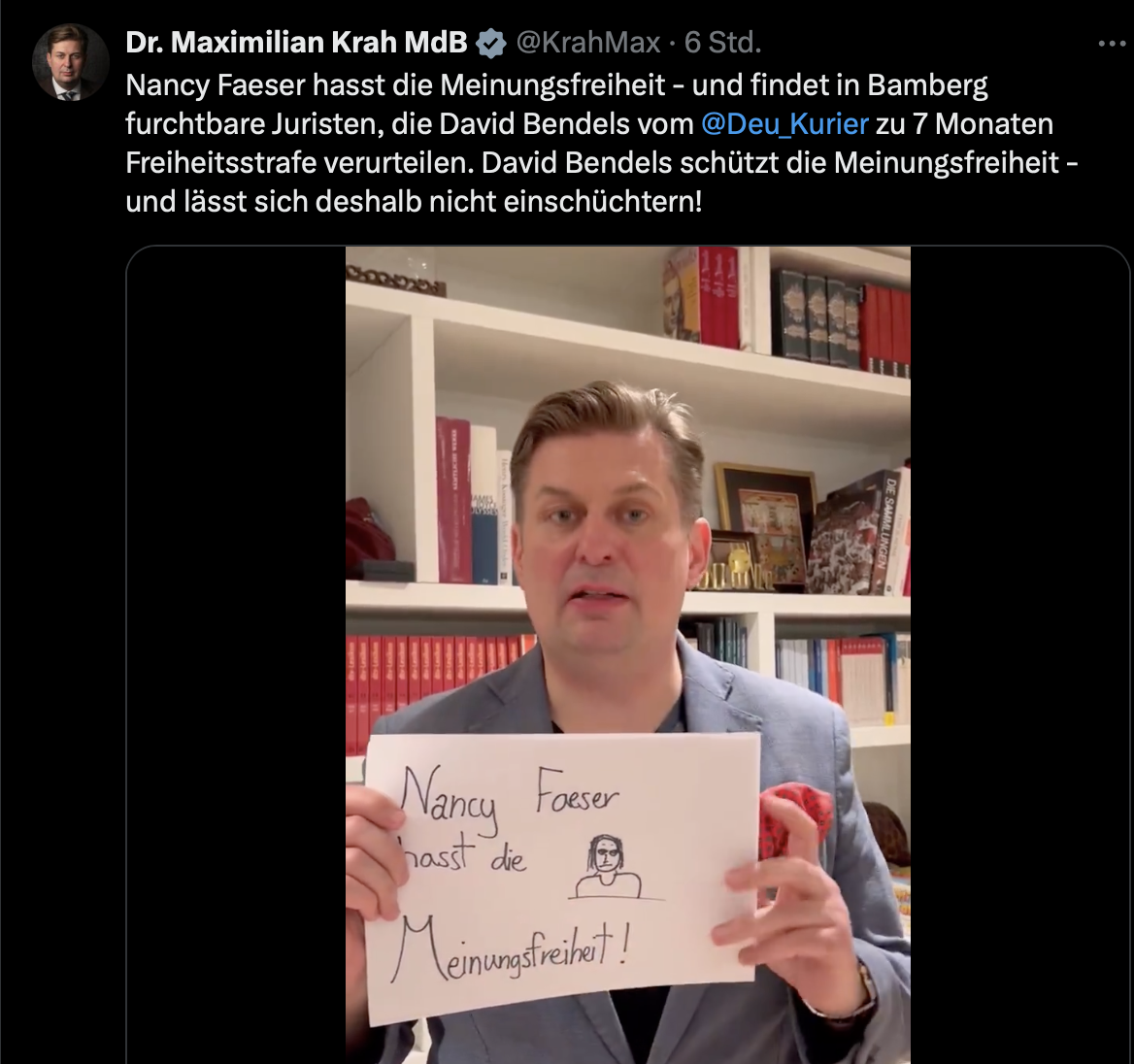This screenshot has height=1064, width=1134.
Task: Open Maximilian Krah's profile avatar
Action: pos(70,62)
